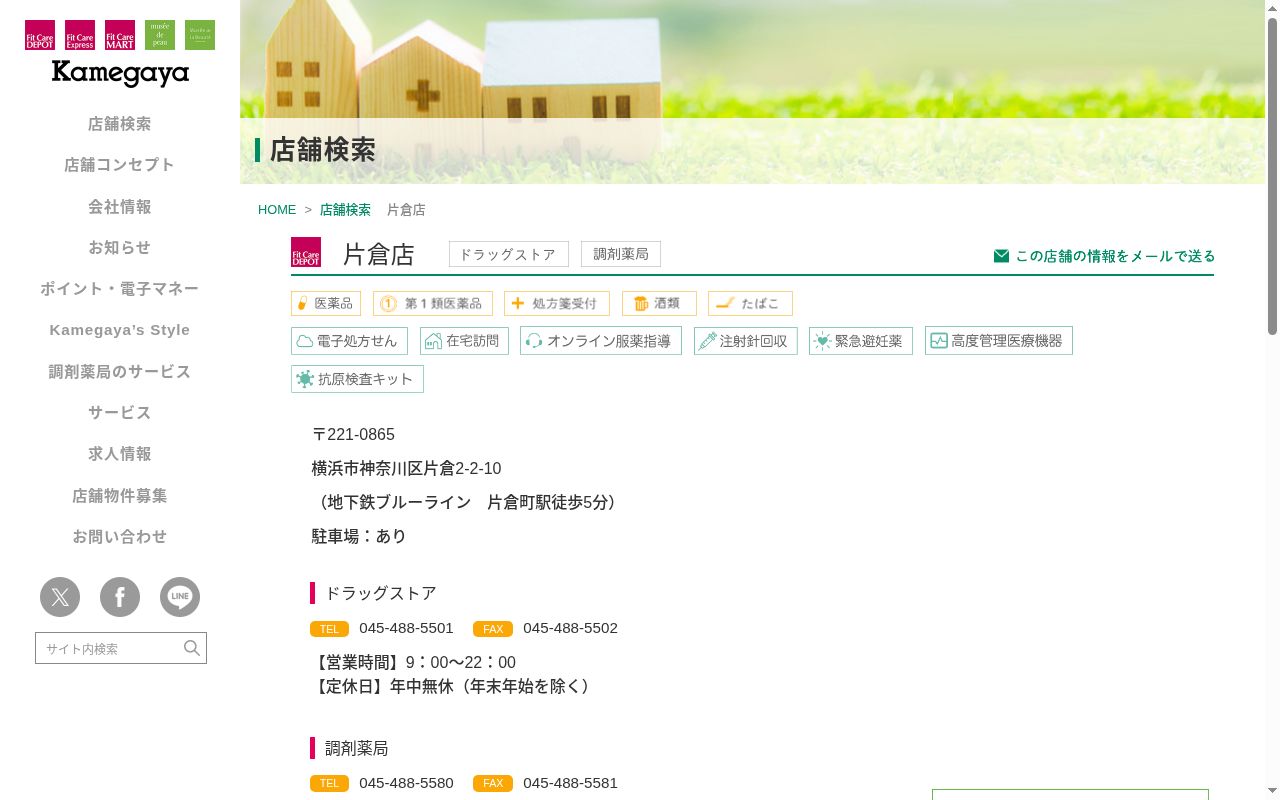
Task: Go to ポイント・電子マネー menu item
Action: click(120, 289)
